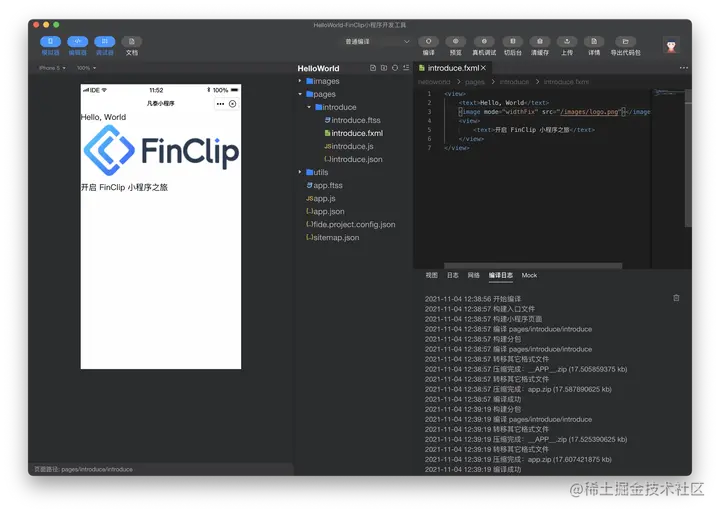Click the code minimap preview
720x513 pixels.
(667, 93)
